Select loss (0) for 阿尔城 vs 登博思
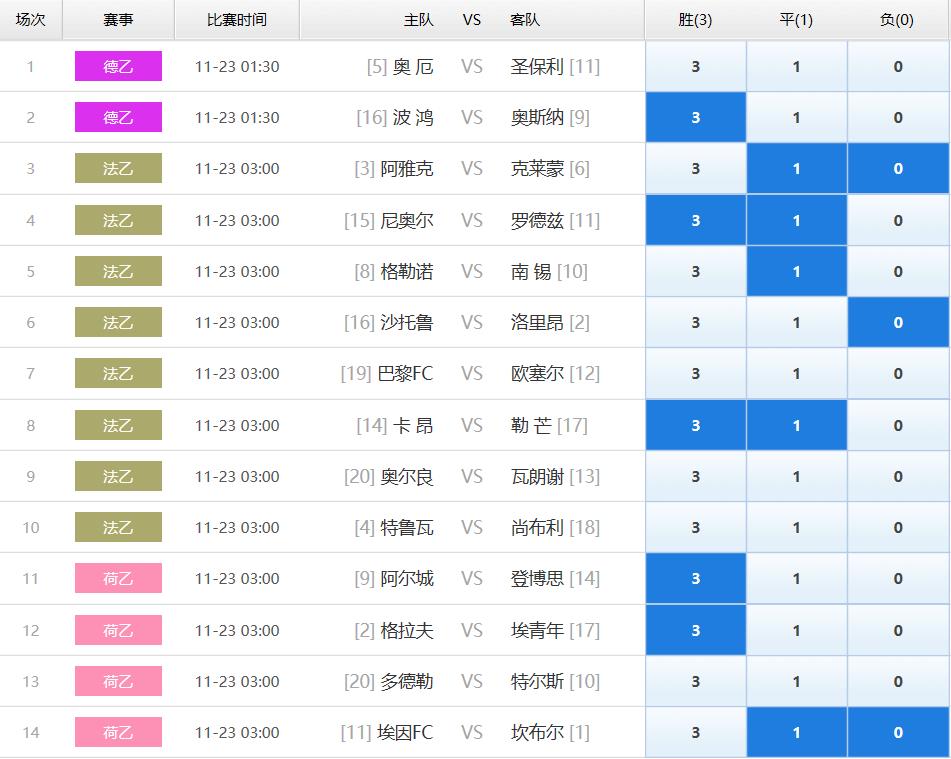 pyautogui.click(x=898, y=578)
